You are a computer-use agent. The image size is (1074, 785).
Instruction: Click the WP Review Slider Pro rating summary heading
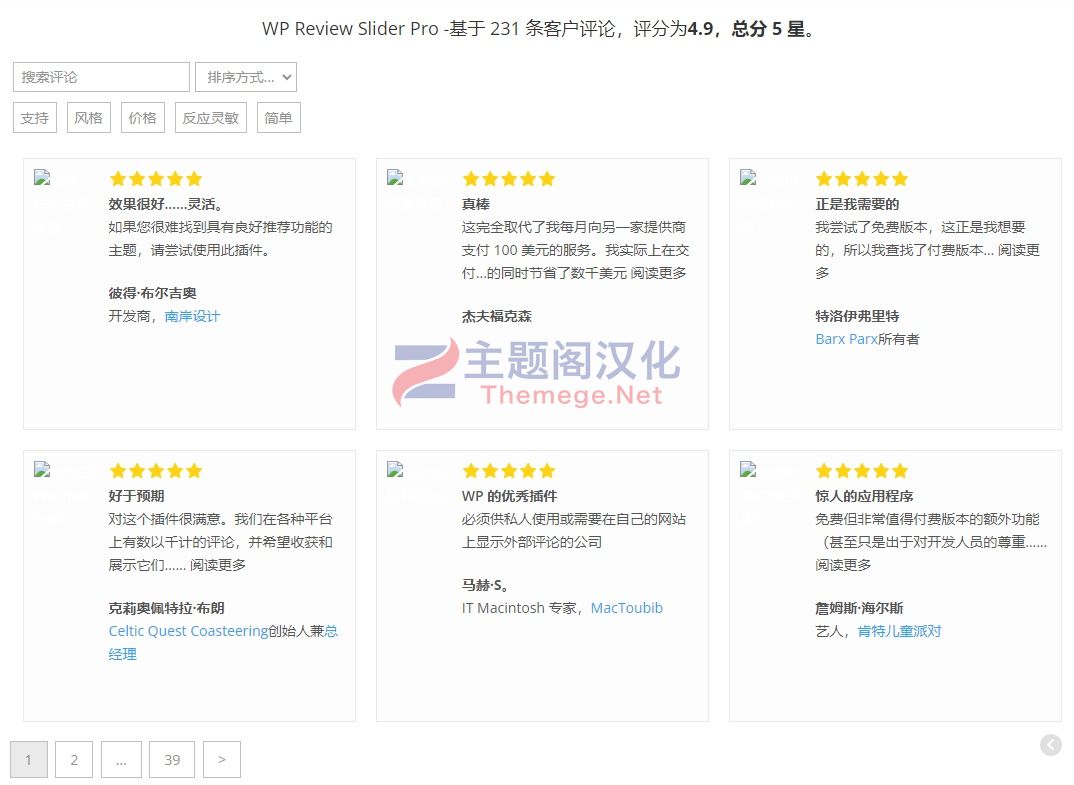(x=538, y=29)
